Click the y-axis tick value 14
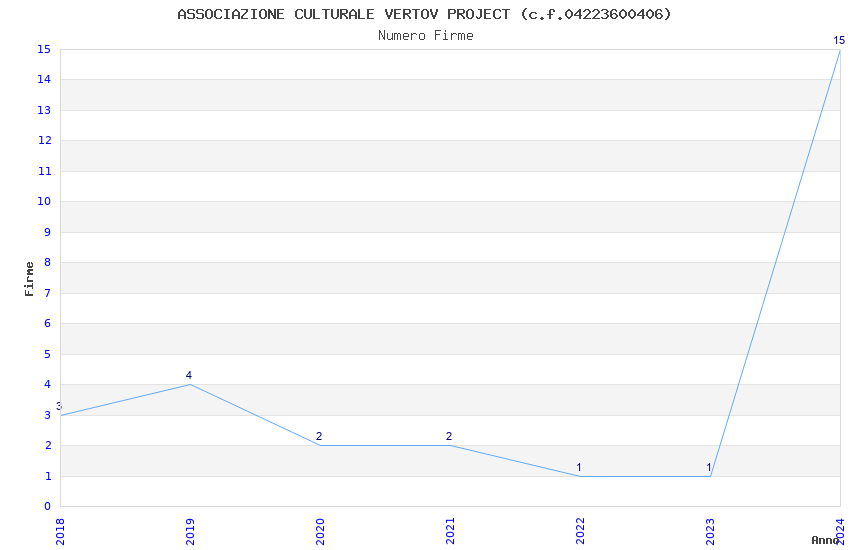 click(44, 80)
